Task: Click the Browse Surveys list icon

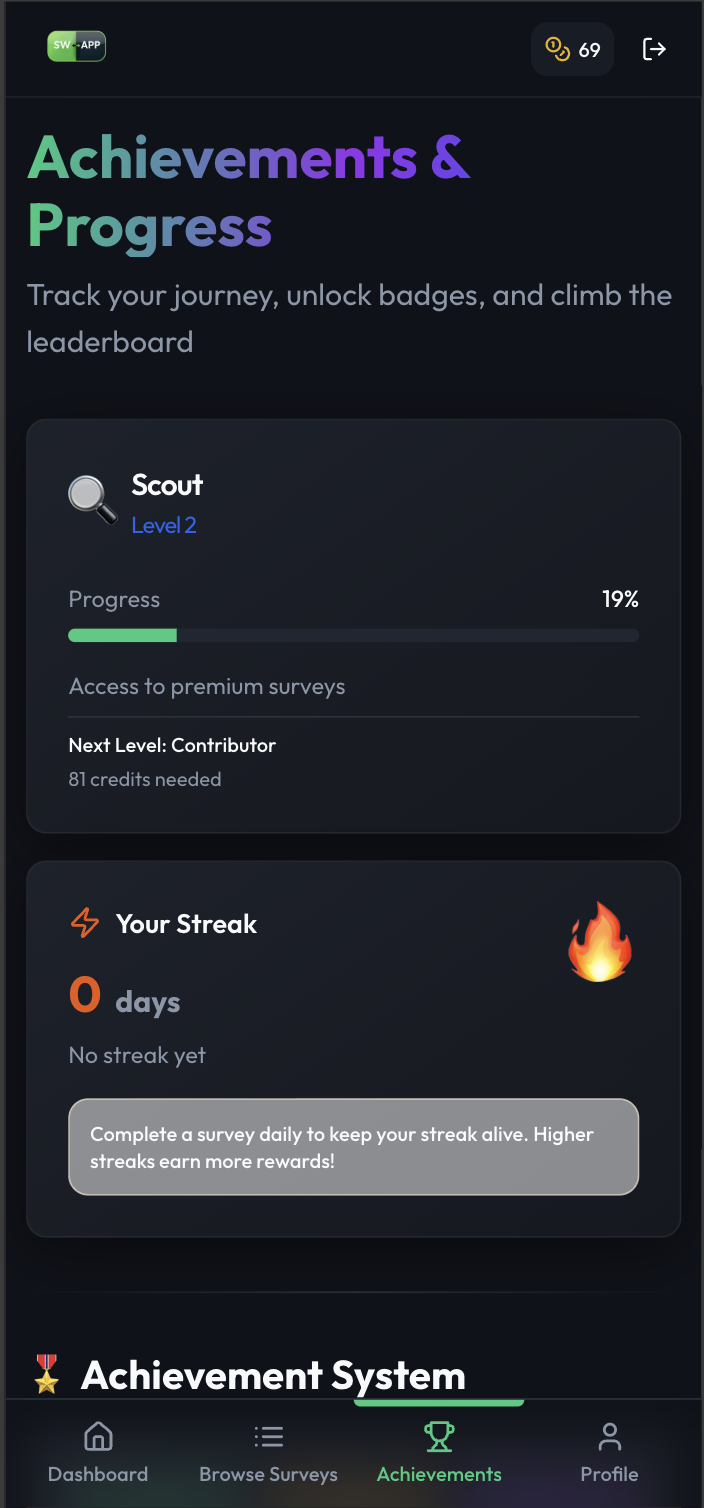Action: [268, 1437]
